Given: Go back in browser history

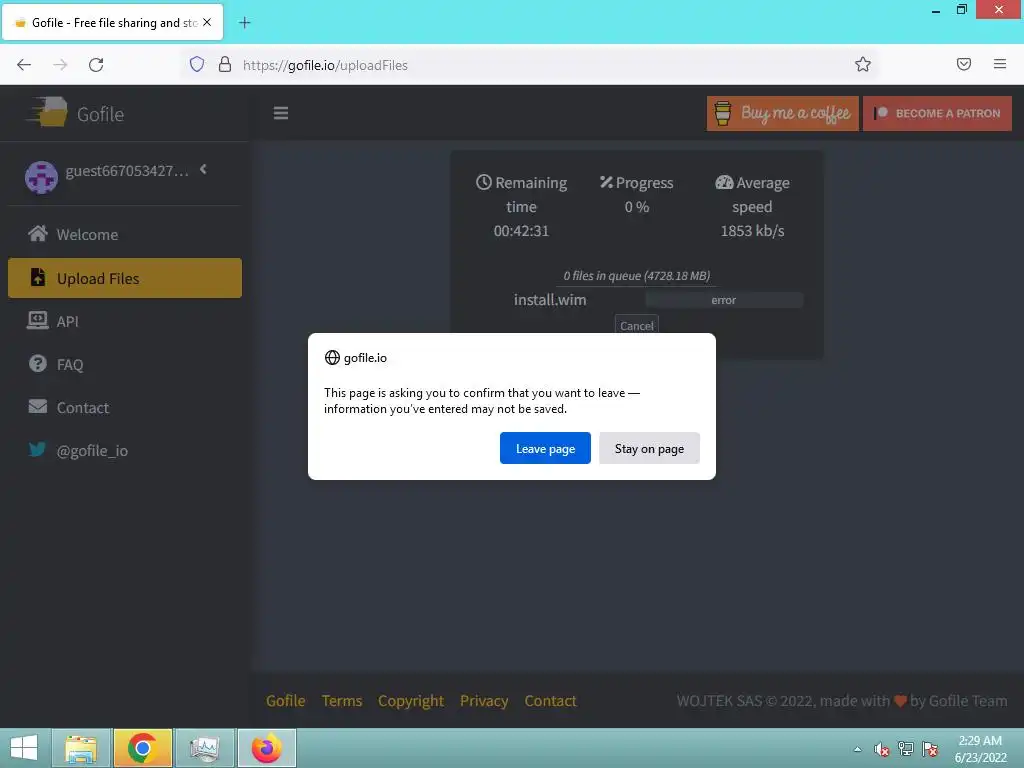Looking at the screenshot, I should (24, 64).
